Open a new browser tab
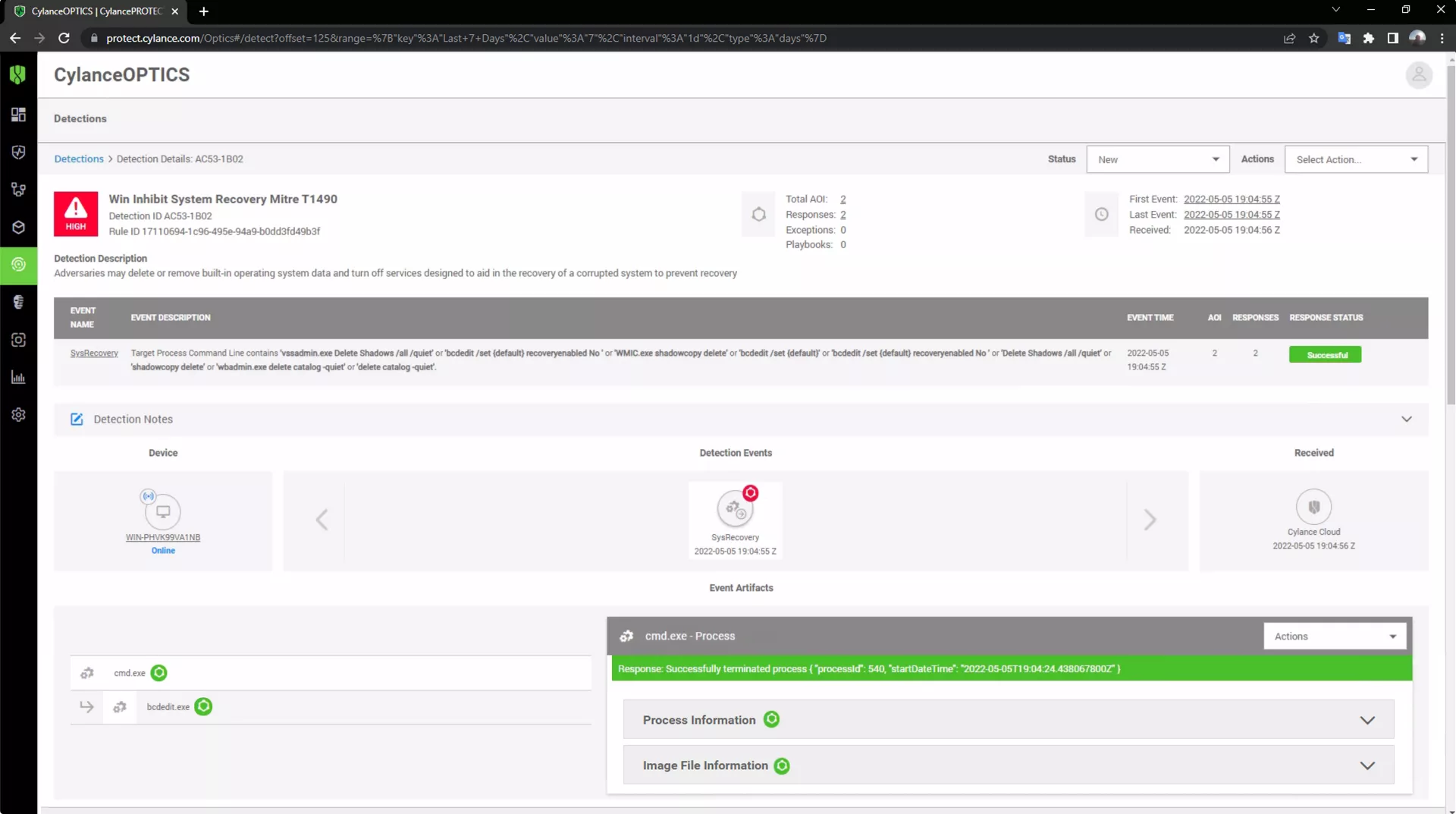 pos(203,11)
